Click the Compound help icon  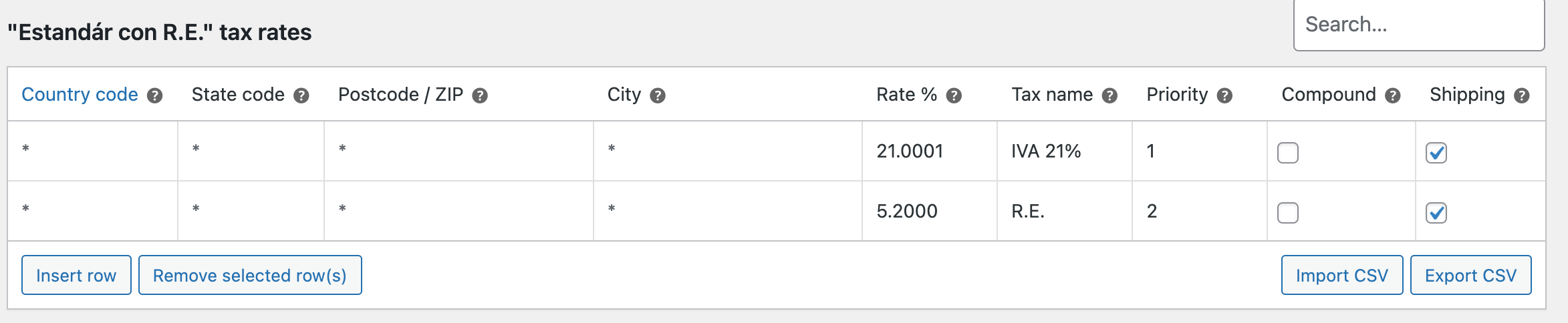coord(1393,95)
